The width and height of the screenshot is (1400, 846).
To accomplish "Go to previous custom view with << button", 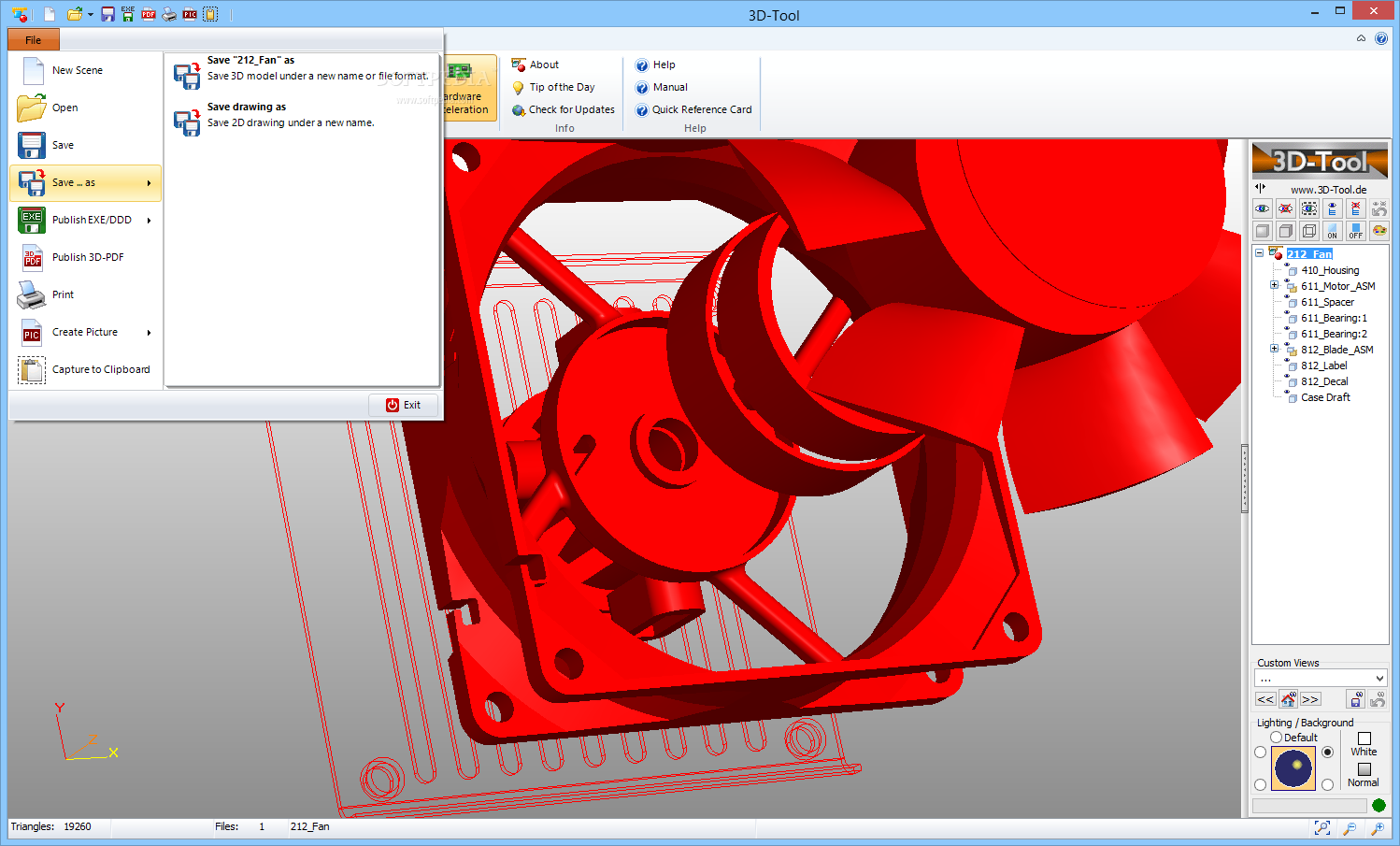I will click(1265, 699).
